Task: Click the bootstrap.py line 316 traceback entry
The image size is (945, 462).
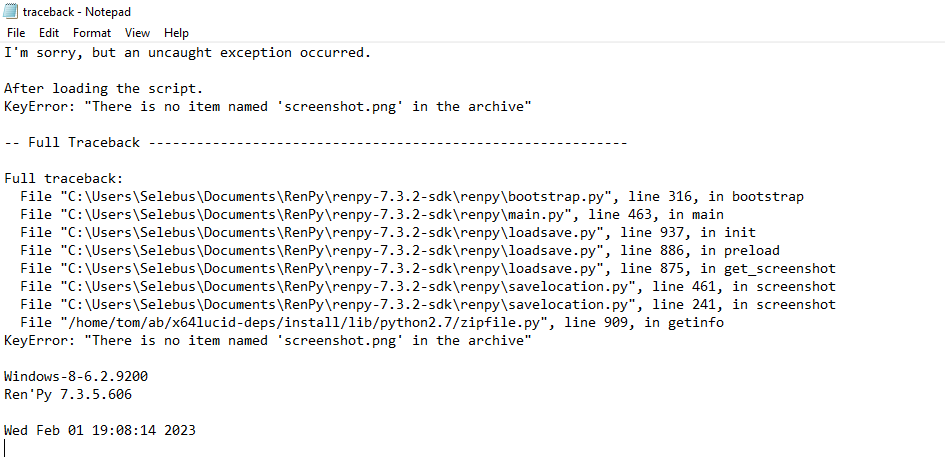Action: click(412, 197)
